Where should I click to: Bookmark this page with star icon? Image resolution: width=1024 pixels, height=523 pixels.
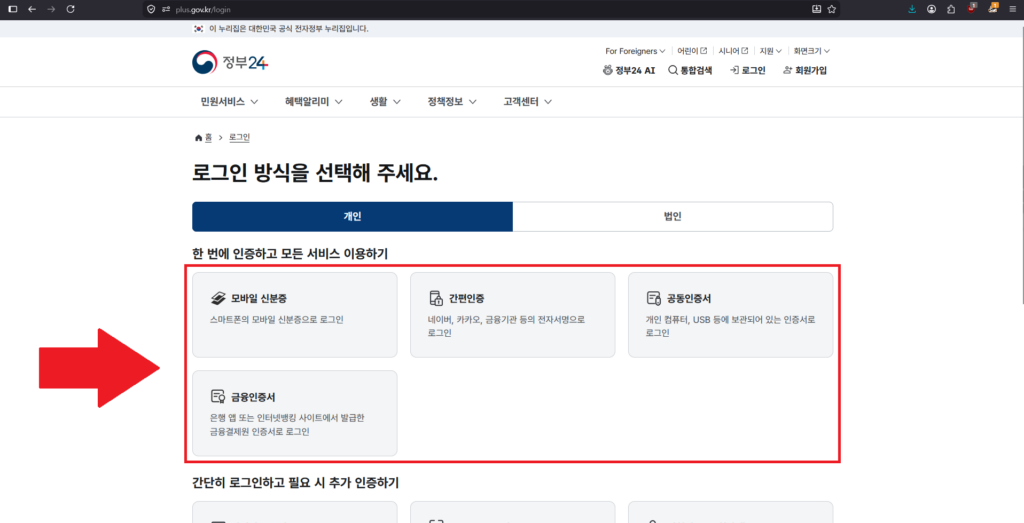[x=831, y=9]
